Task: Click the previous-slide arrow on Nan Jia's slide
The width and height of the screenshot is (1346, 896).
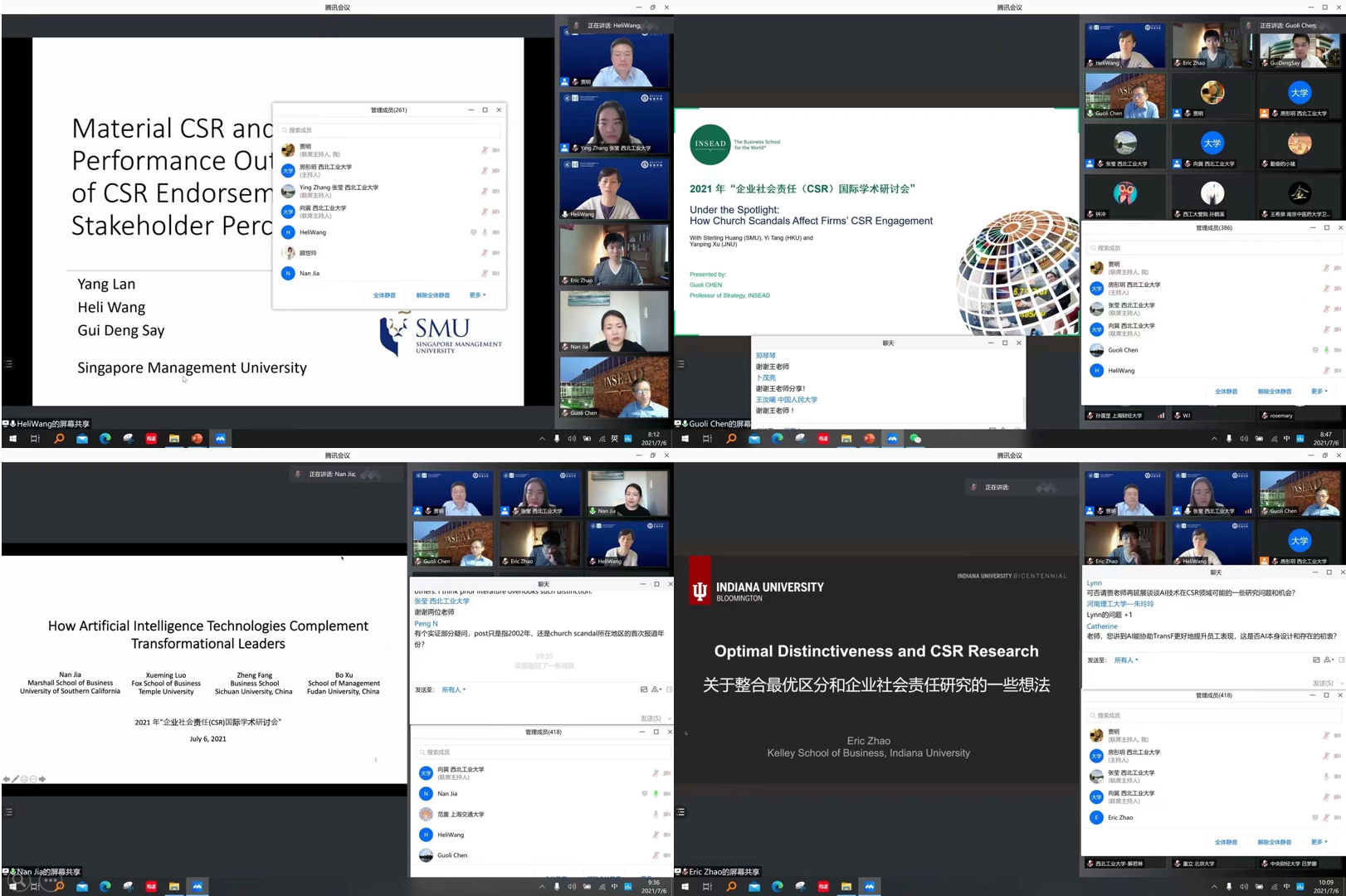Action: 7,779
